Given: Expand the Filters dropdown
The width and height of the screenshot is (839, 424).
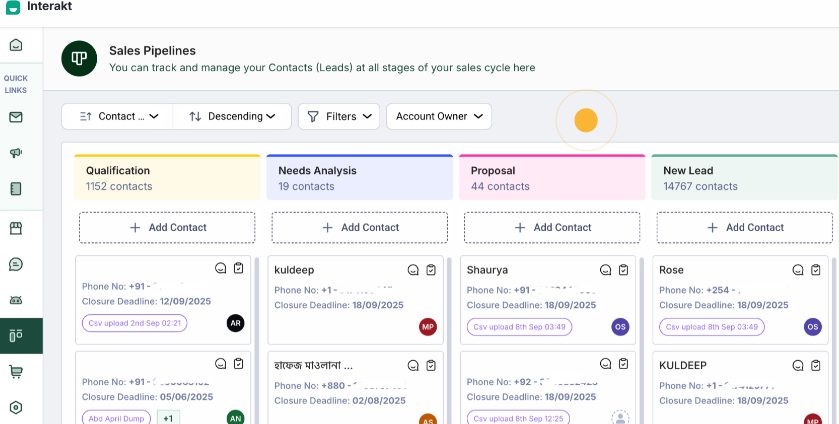Looking at the screenshot, I should pos(339,116).
